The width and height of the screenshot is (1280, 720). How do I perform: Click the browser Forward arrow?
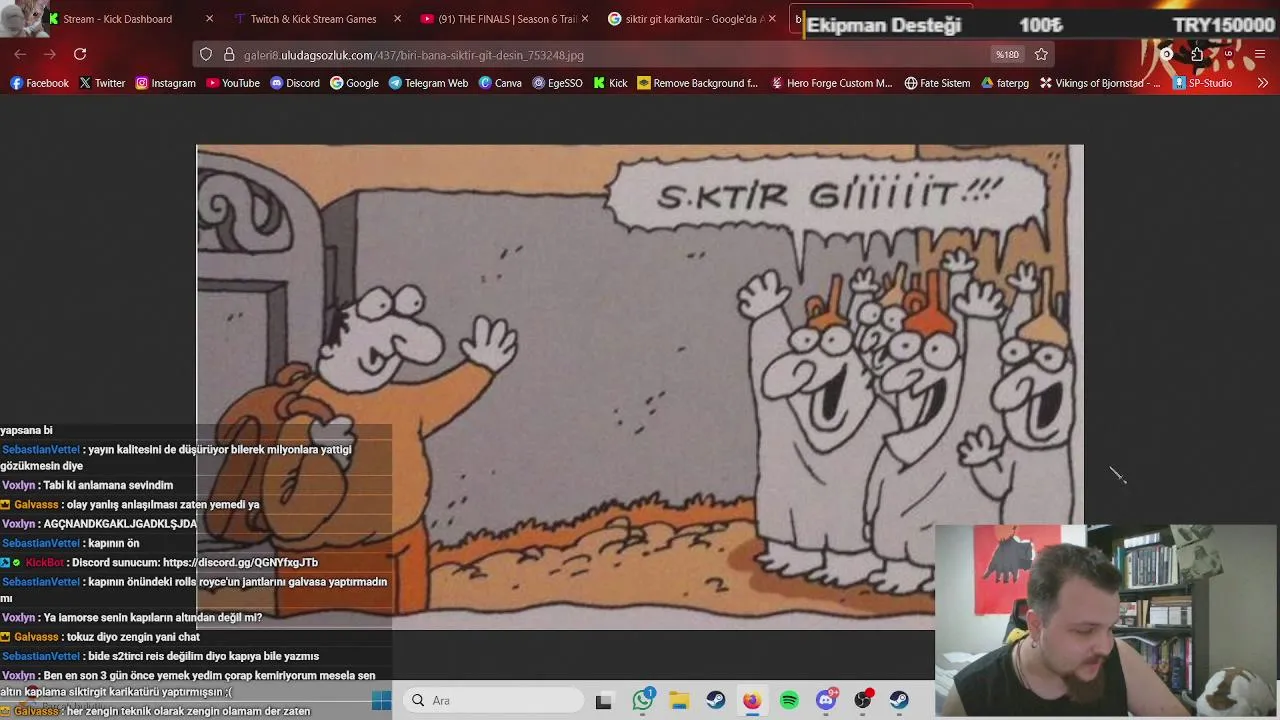(x=48, y=54)
